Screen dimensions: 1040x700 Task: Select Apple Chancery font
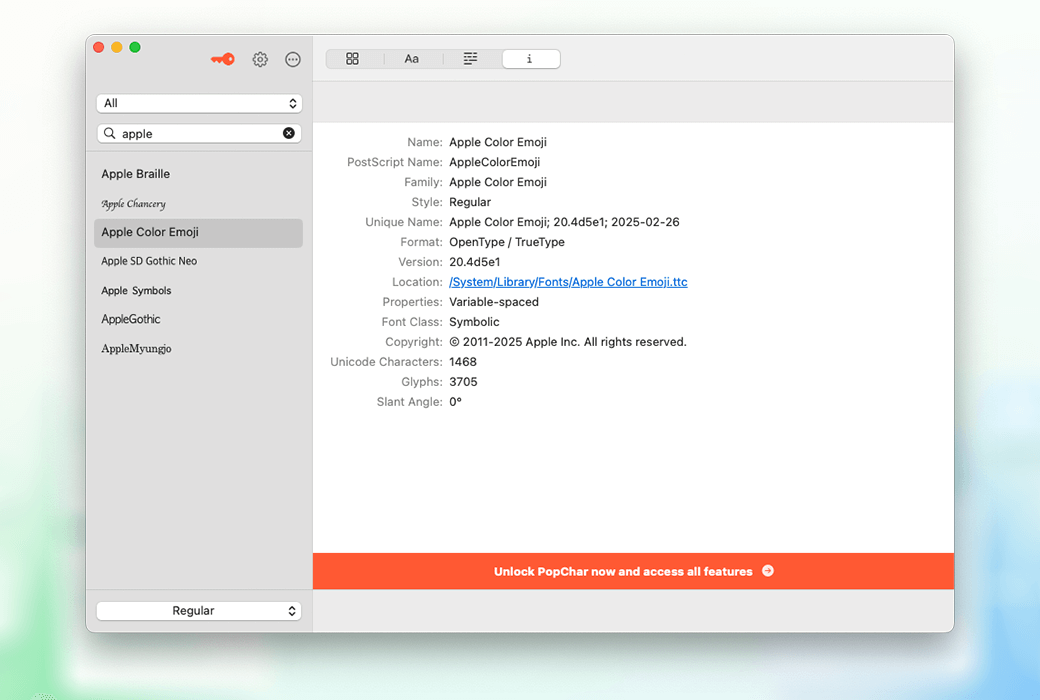134,204
